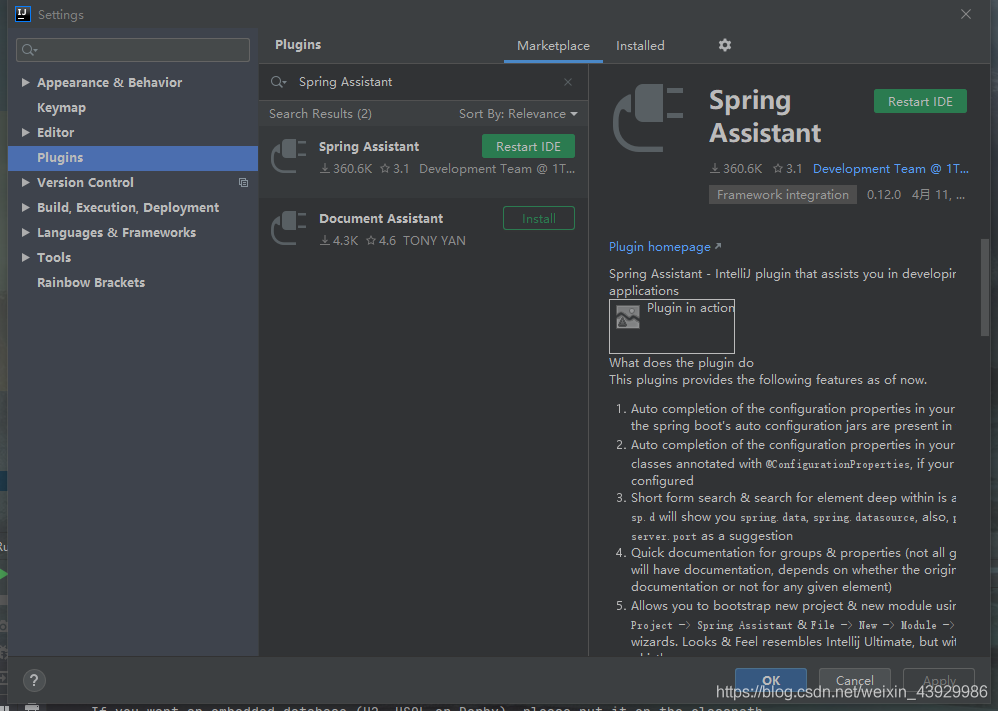
Task: Expand Appearance & Behavior section
Action: 25,82
